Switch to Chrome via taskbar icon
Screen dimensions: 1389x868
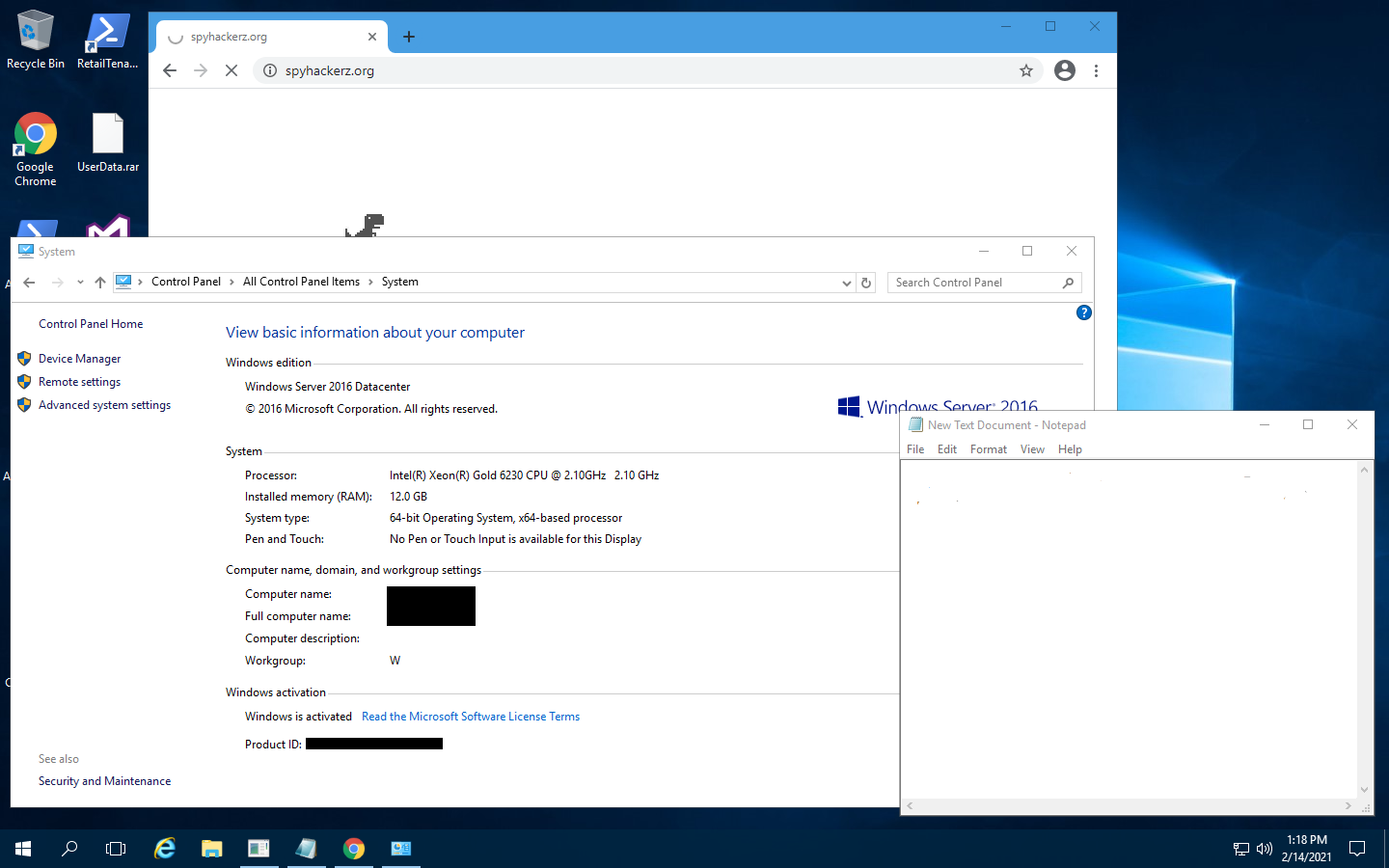pyautogui.click(x=354, y=849)
